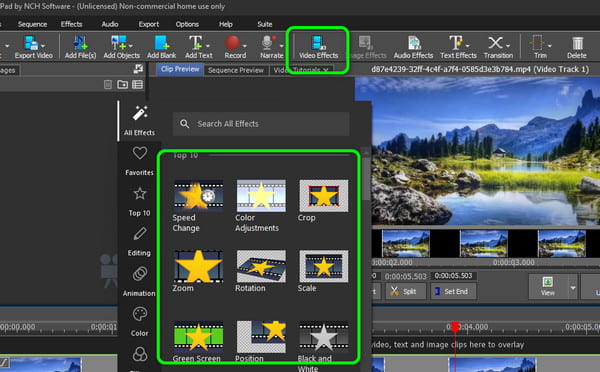Select the All Effects category

[x=139, y=121]
